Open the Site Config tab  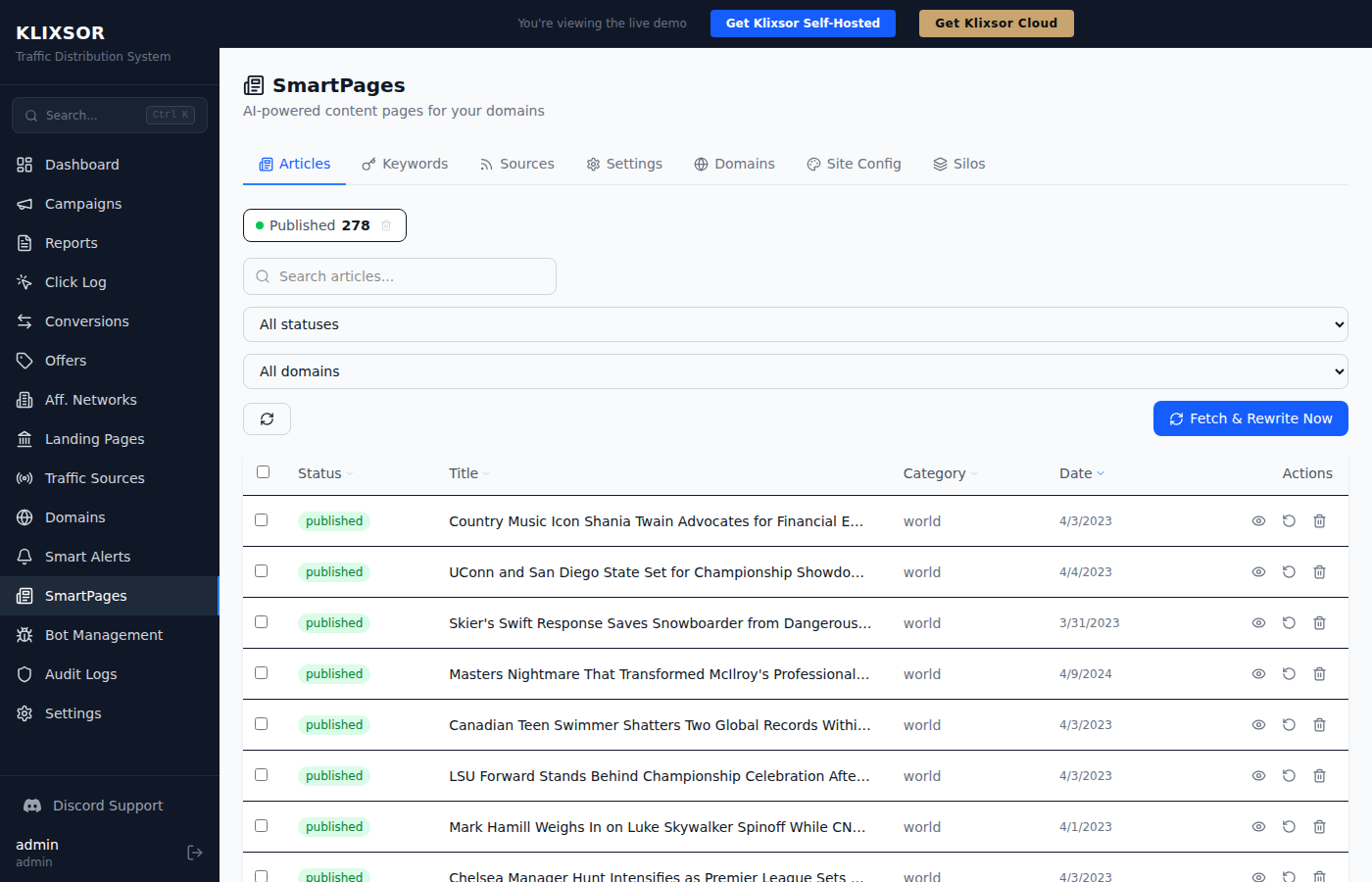coord(854,164)
